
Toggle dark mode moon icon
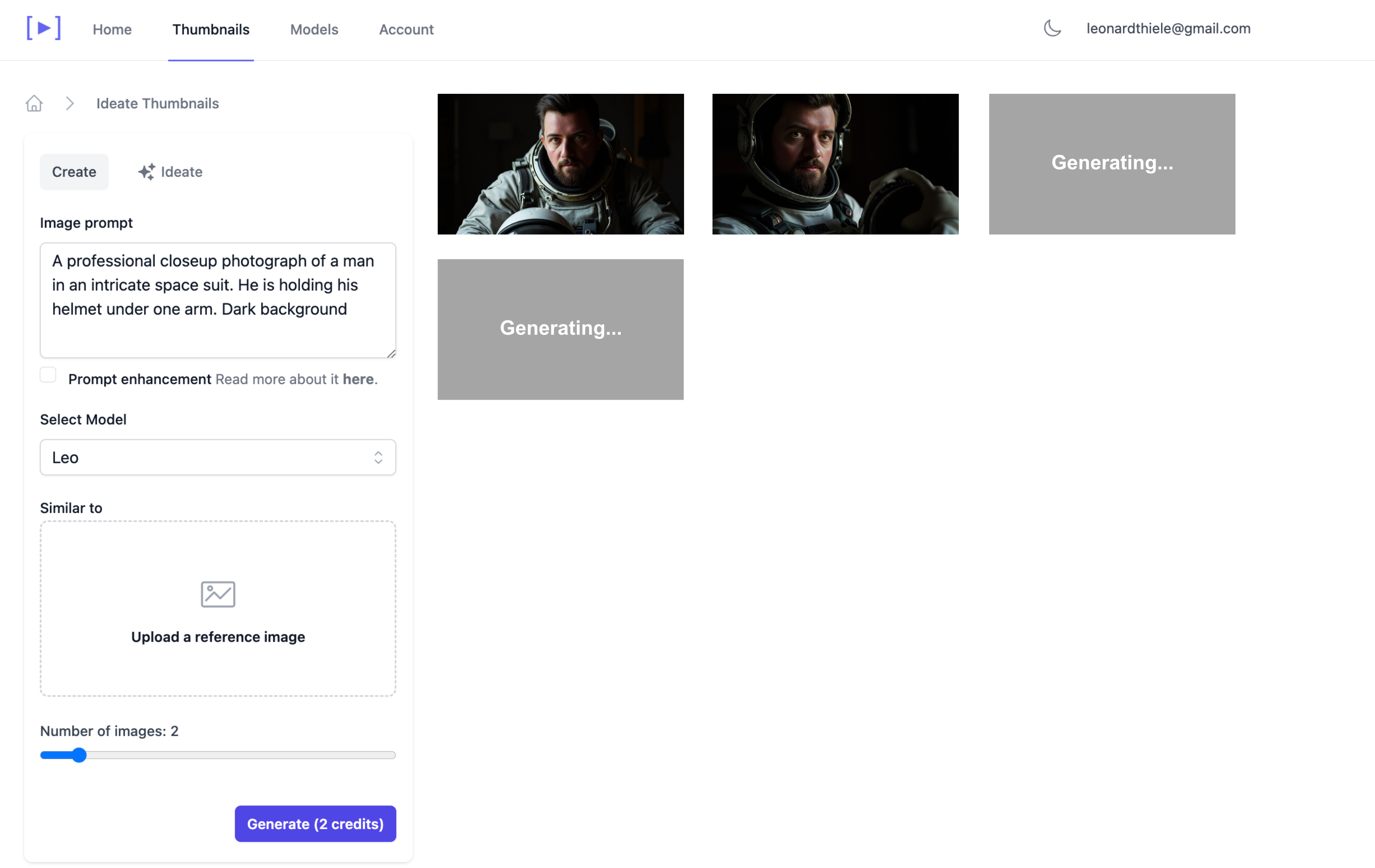(x=1052, y=28)
